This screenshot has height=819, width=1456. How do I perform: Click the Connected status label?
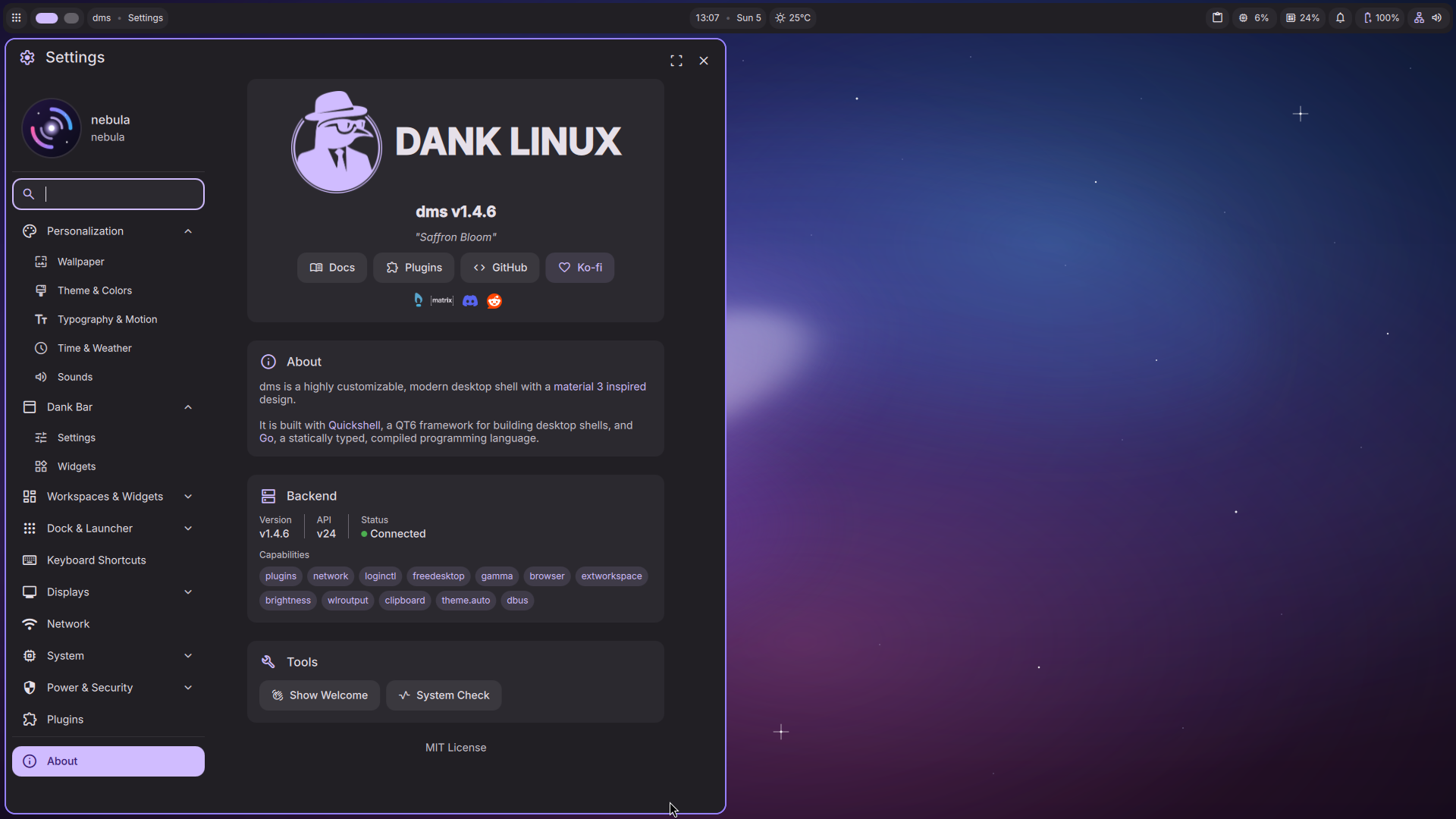point(397,534)
